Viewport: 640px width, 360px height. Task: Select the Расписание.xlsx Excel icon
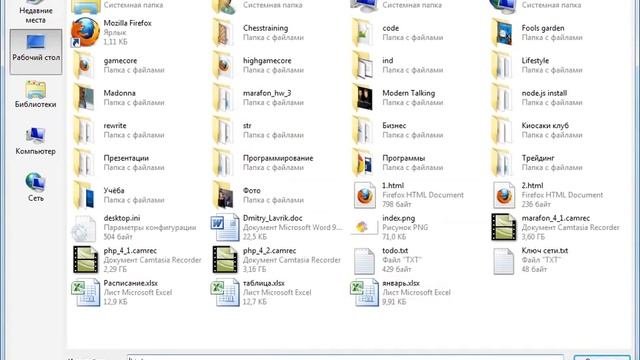(86, 292)
